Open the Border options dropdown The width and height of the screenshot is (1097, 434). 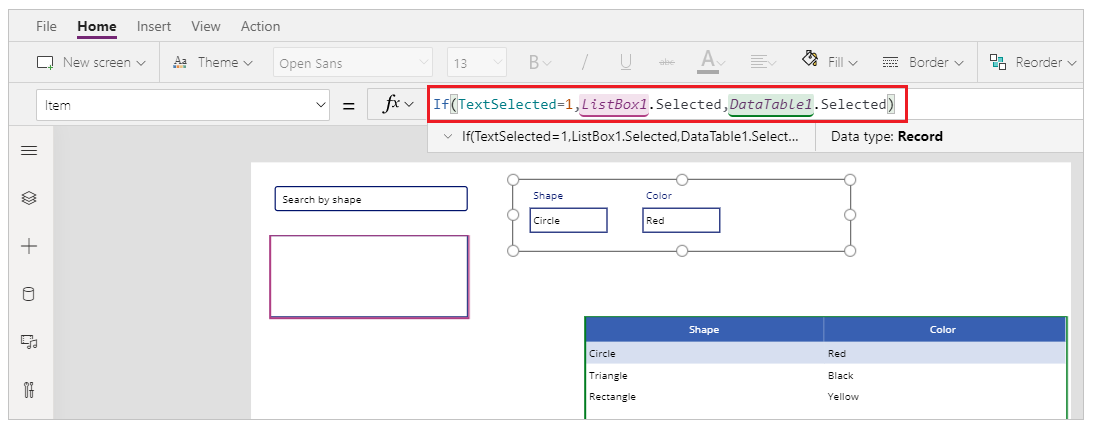pos(923,62)
